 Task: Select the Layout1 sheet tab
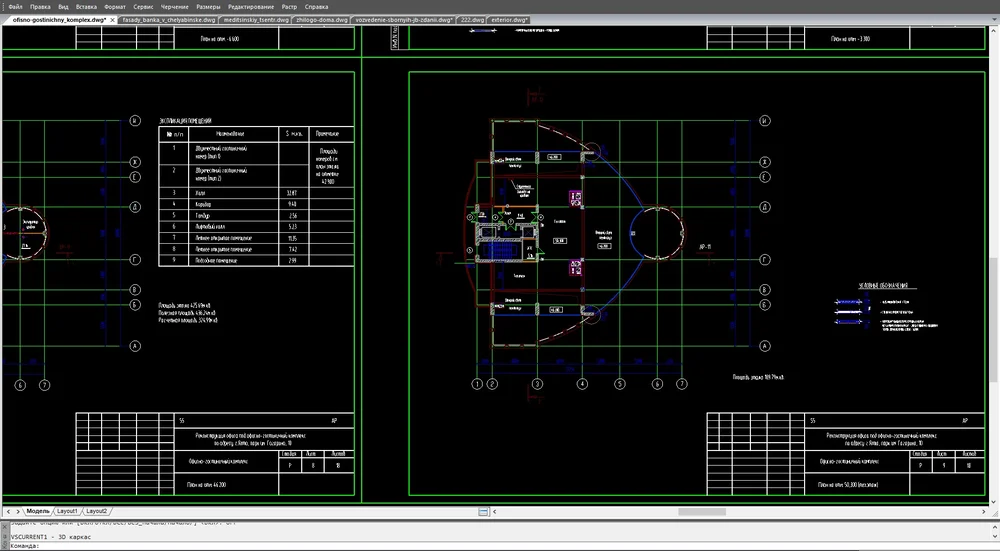pos(67,510)
